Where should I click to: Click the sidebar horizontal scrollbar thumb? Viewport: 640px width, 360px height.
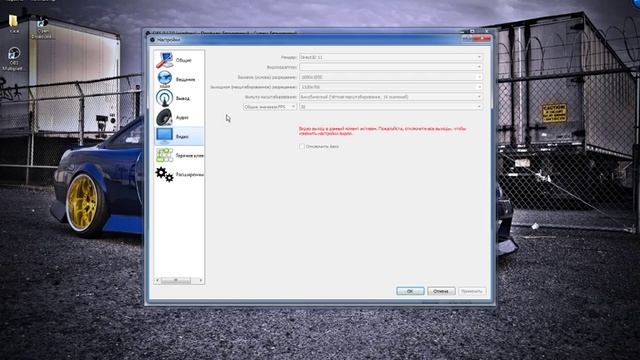176,280
